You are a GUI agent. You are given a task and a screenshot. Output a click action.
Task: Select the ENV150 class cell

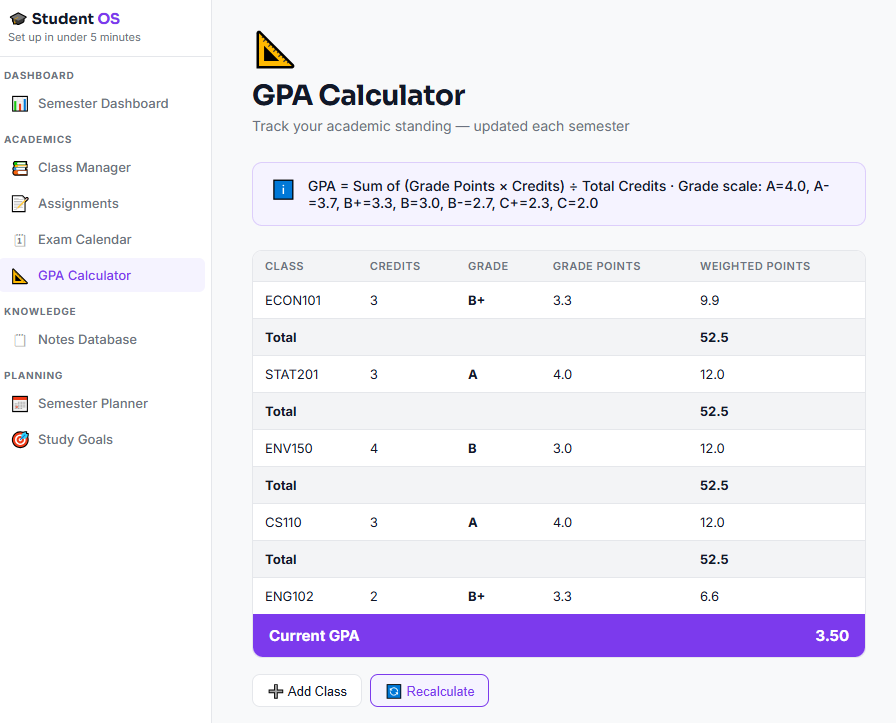(x=289, y=449)
